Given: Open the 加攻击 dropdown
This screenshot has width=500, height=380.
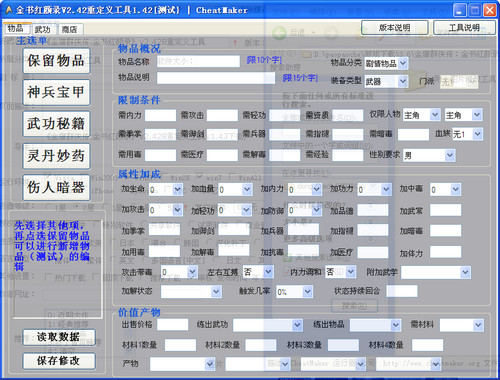Looking at the screenshot, I should [x=165, y=210].
